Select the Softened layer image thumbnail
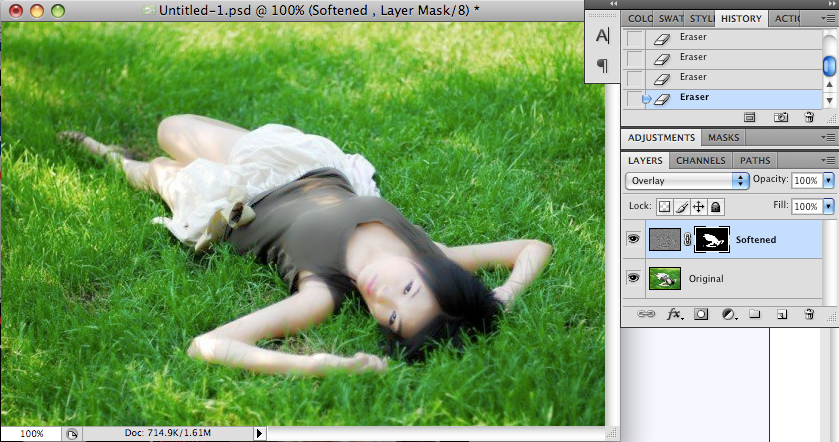Screen dimensions: 839x442 coord(665,239)
